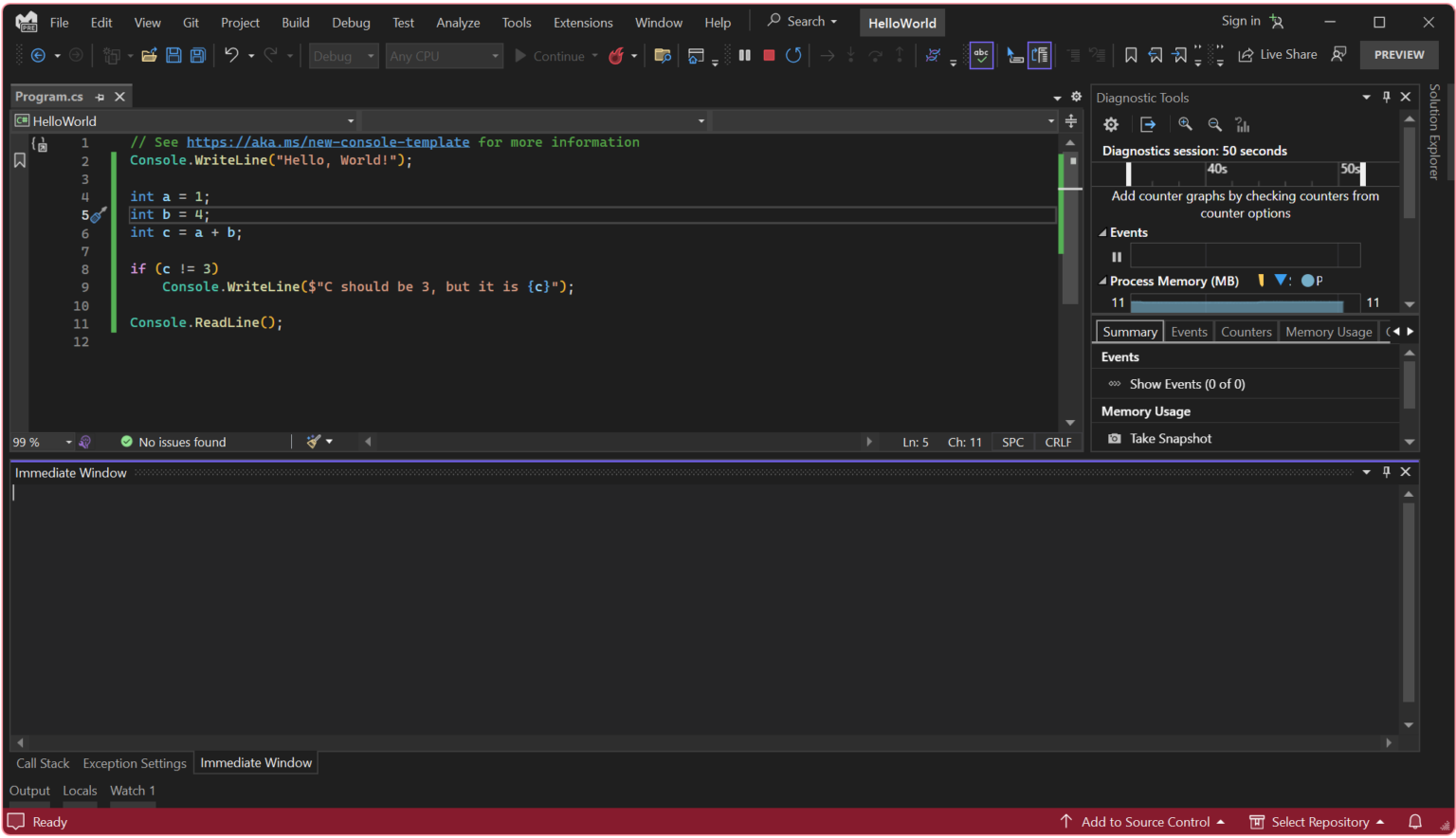Open the File menu
Viewport: 1456px width, 838px height.
tap(59, 22)
